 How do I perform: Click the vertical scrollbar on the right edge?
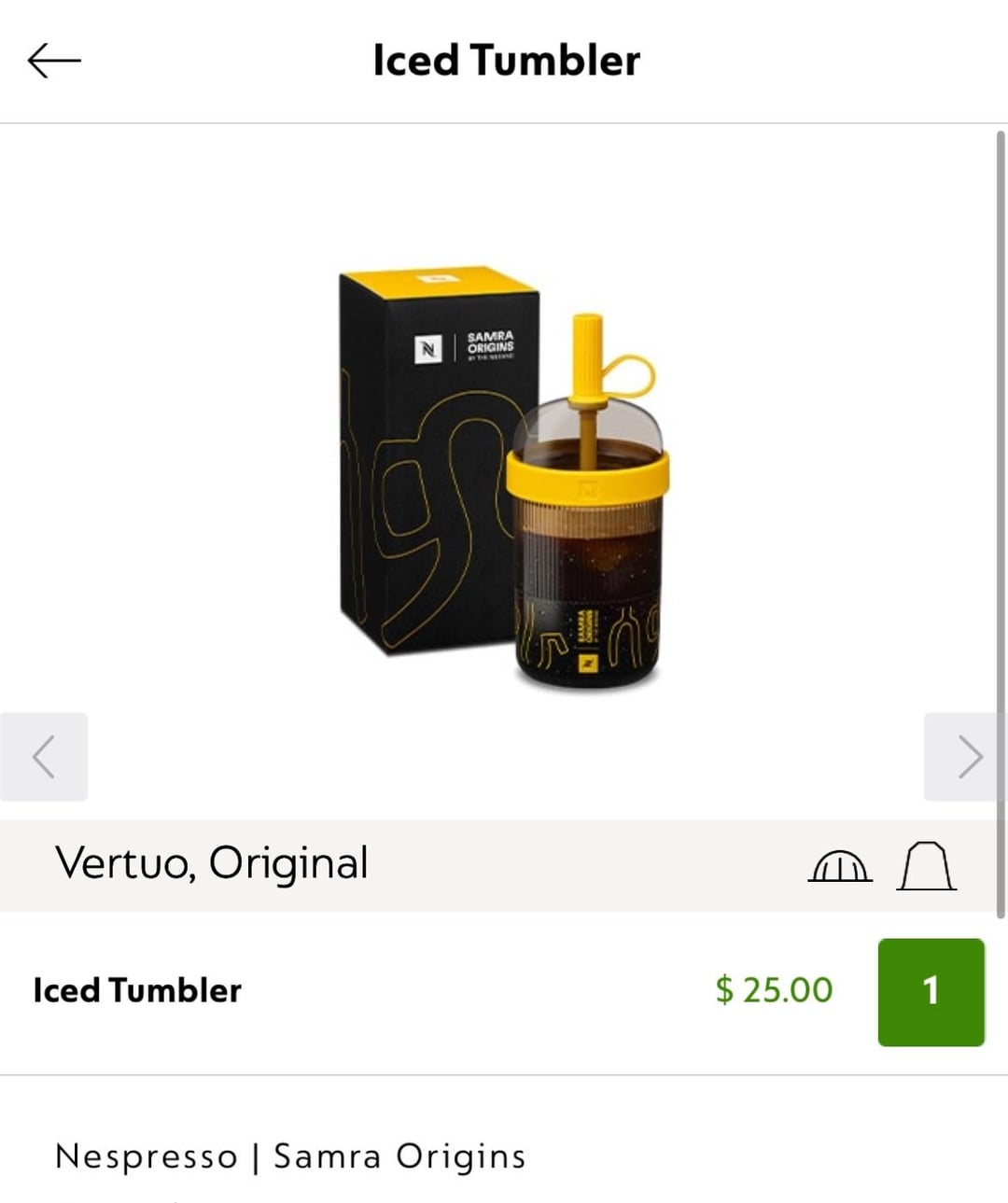pyautogui.click(x=1001, y=523)
